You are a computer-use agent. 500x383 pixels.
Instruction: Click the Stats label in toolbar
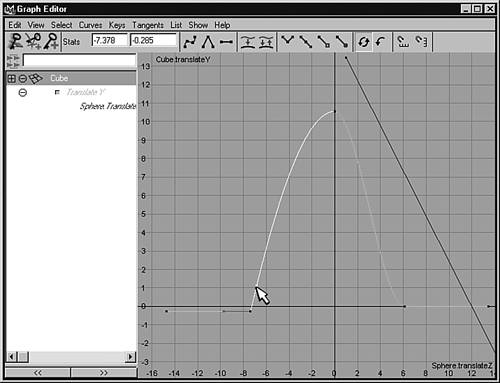click(x=71, y=42)
